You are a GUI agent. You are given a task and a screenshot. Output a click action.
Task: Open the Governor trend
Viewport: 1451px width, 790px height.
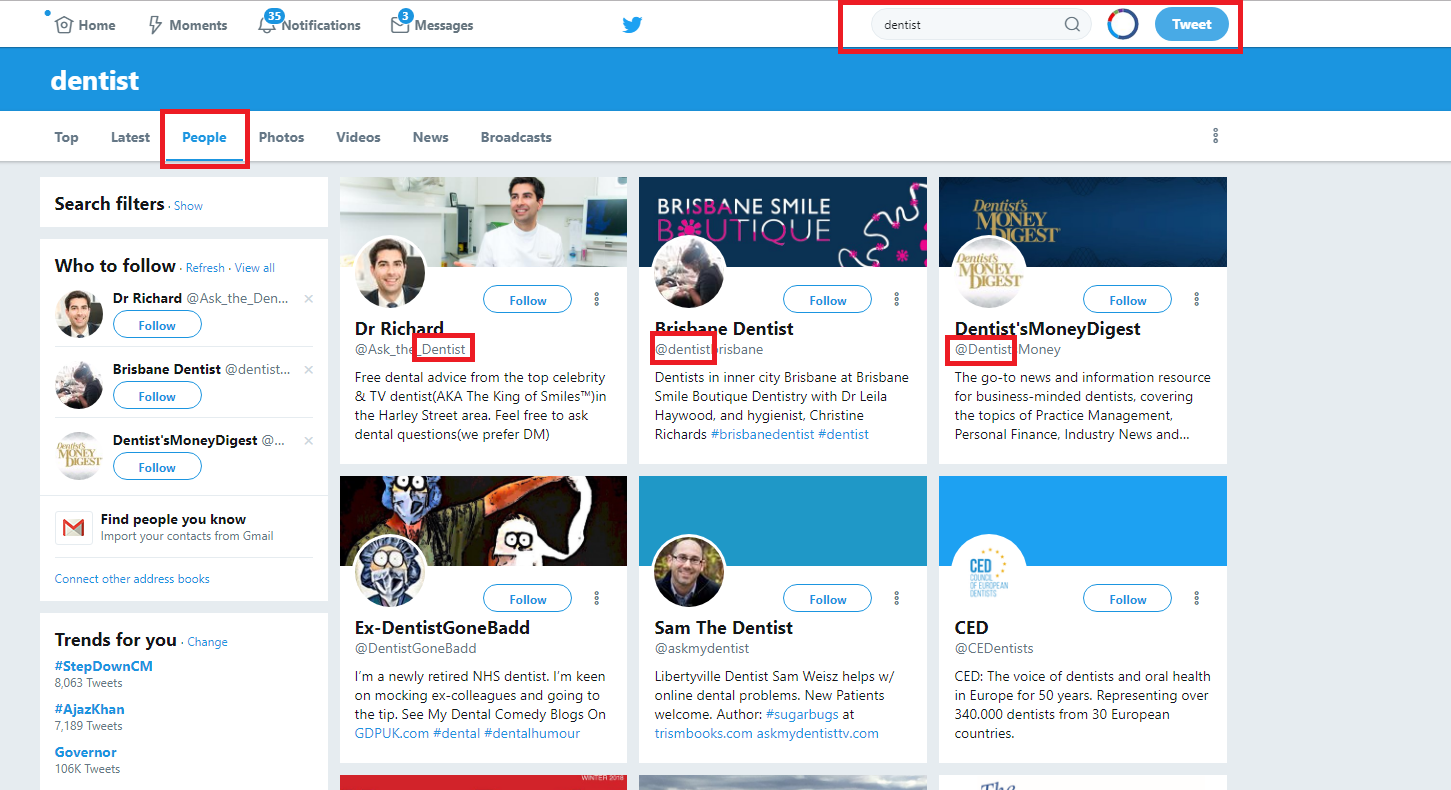pos(86,752)
